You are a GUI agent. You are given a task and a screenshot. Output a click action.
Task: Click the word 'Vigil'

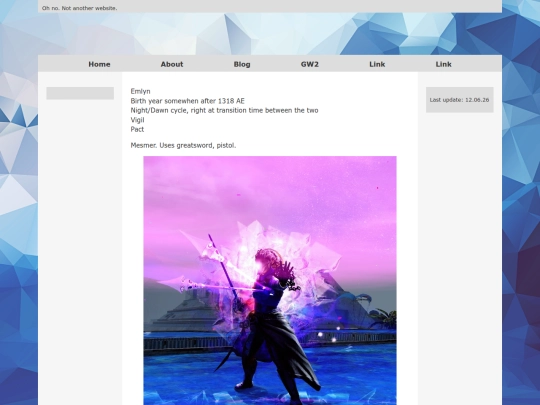(137, 120)
